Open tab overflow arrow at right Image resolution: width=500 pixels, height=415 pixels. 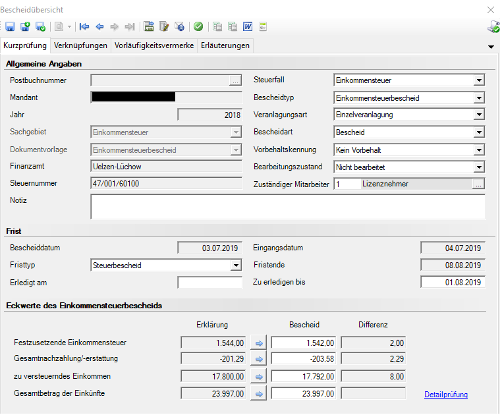[491, 47]
